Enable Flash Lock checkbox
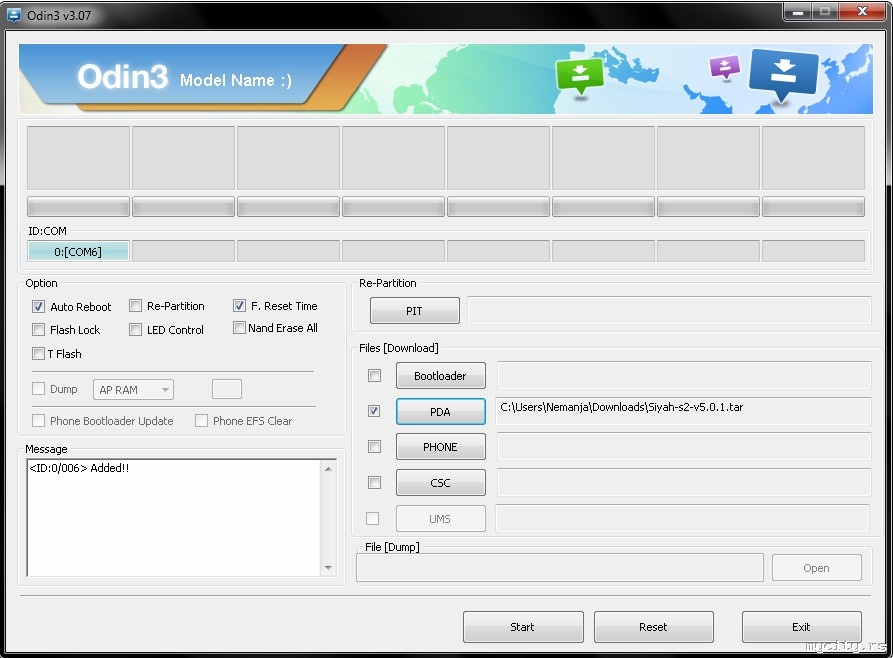 point(38,330)
